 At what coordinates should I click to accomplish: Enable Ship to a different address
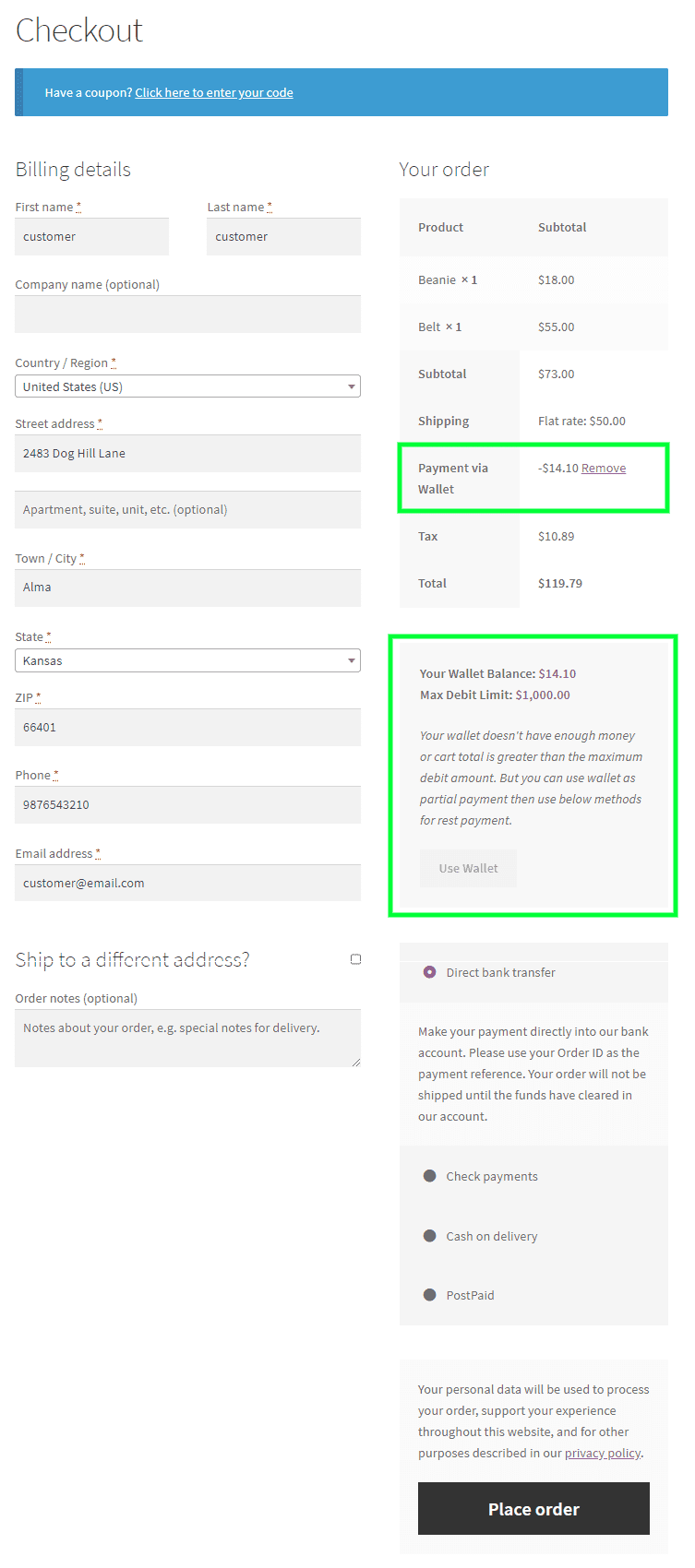(355, 958)
